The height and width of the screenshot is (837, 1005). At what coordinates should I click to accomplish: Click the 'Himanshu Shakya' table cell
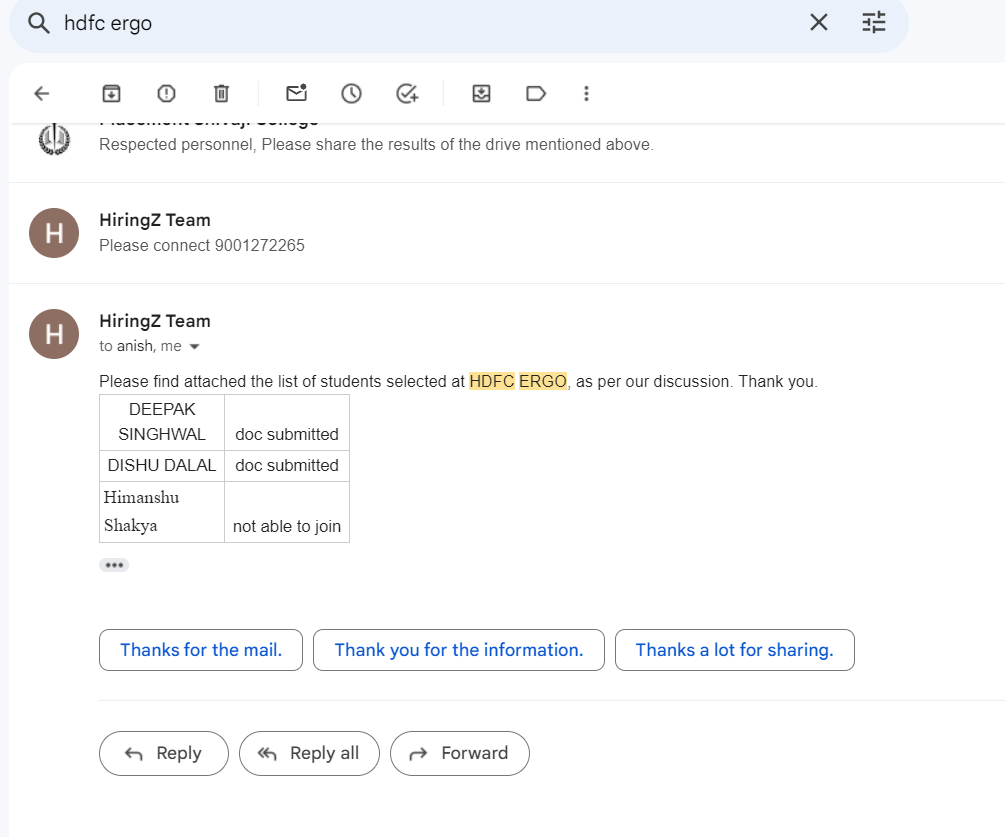coord(162,512)
